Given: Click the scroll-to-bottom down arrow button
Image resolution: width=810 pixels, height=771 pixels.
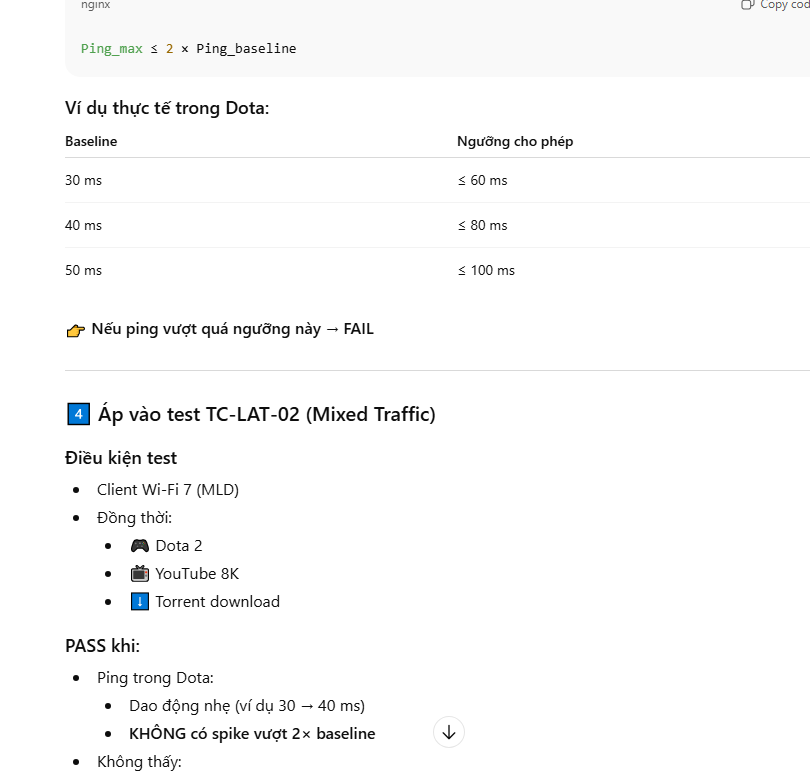Looking at the screenshot, I should pyautogui.click(x=449, y=732).
